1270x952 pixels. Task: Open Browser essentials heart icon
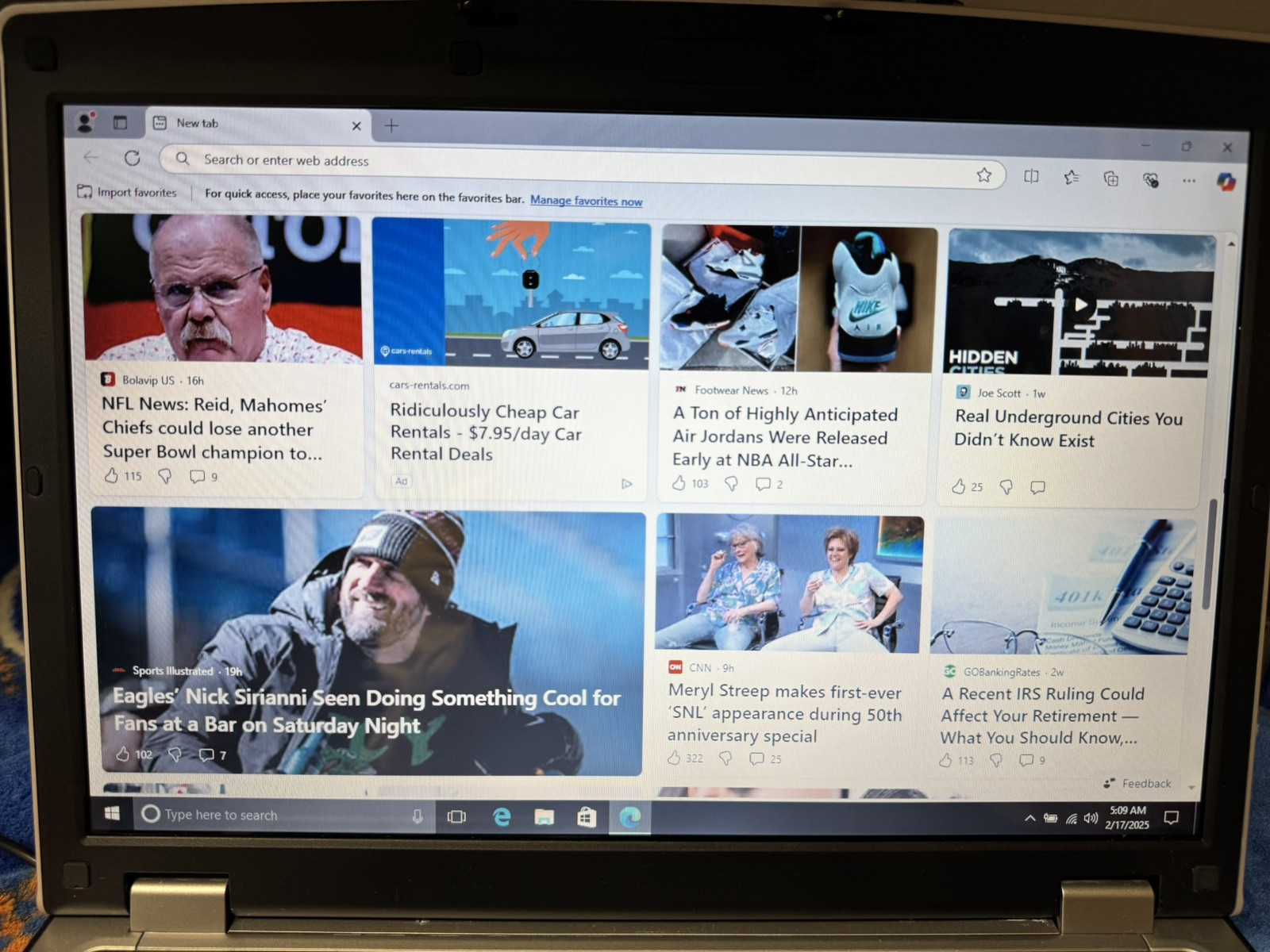(1150, 180)
